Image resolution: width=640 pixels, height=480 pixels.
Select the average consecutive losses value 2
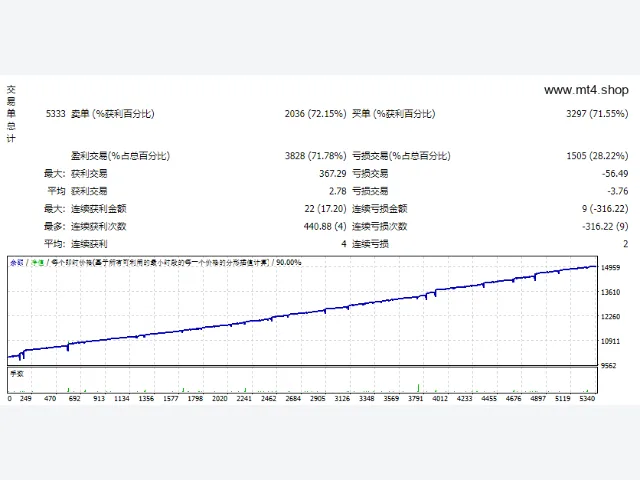(625, 244)
